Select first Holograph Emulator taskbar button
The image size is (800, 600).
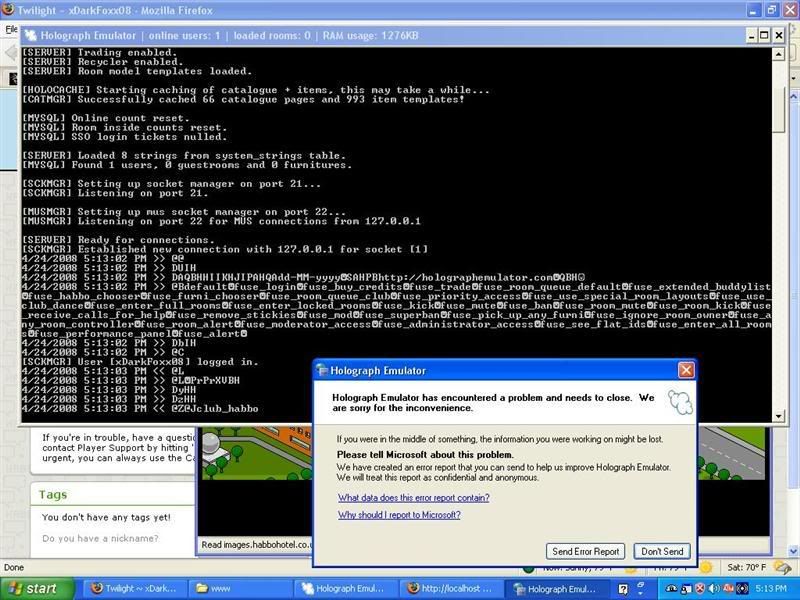point(345,588)
